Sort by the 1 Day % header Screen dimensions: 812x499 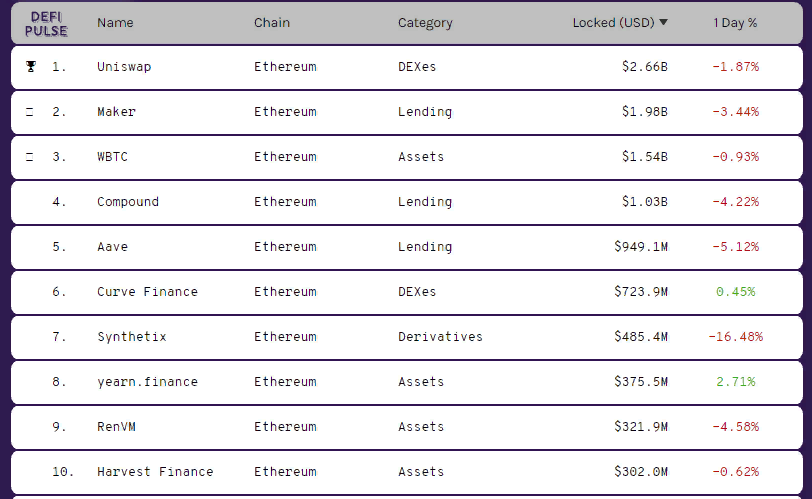[x=735, y=23]
